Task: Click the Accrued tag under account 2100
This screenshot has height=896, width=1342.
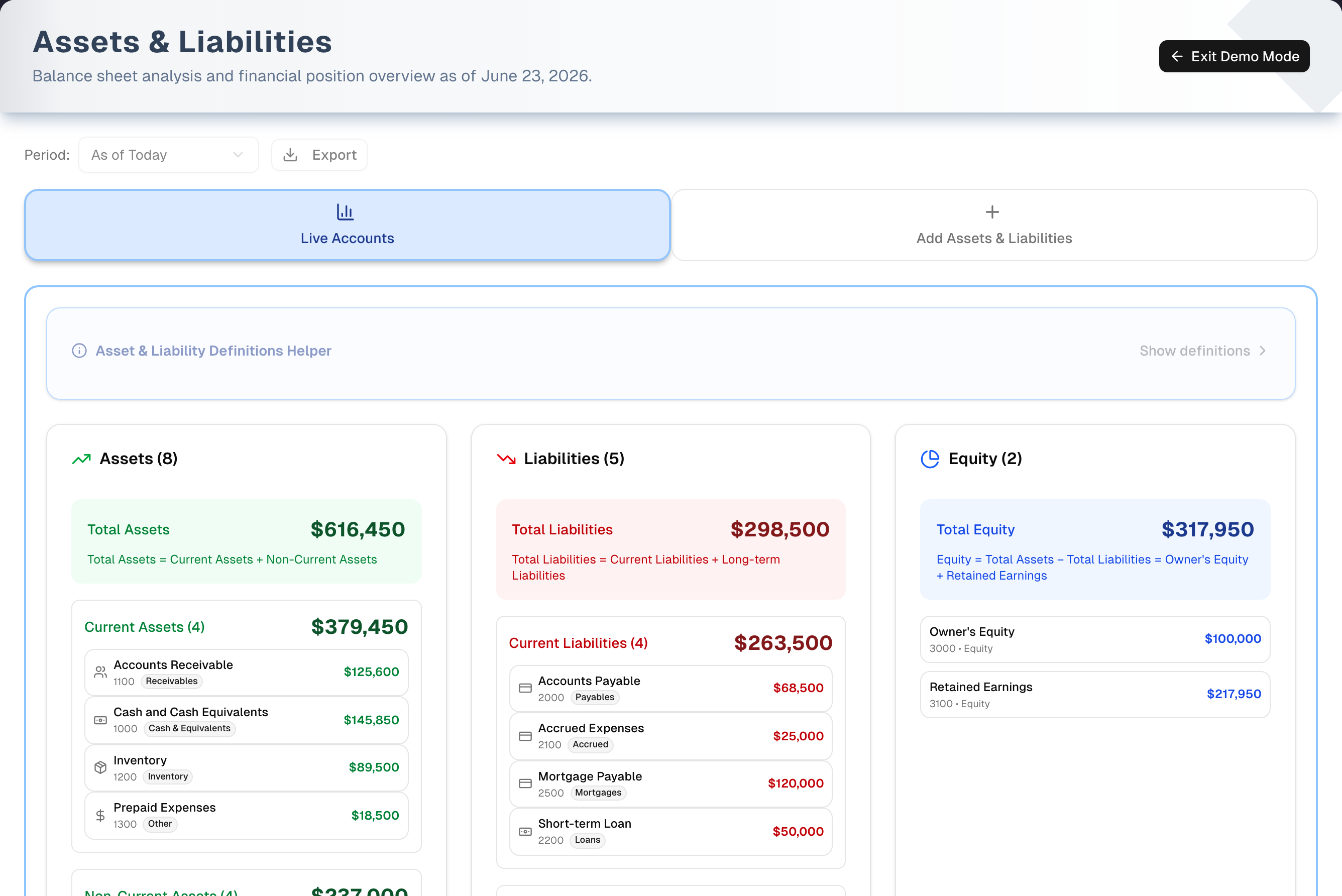Action: point(590,744)
